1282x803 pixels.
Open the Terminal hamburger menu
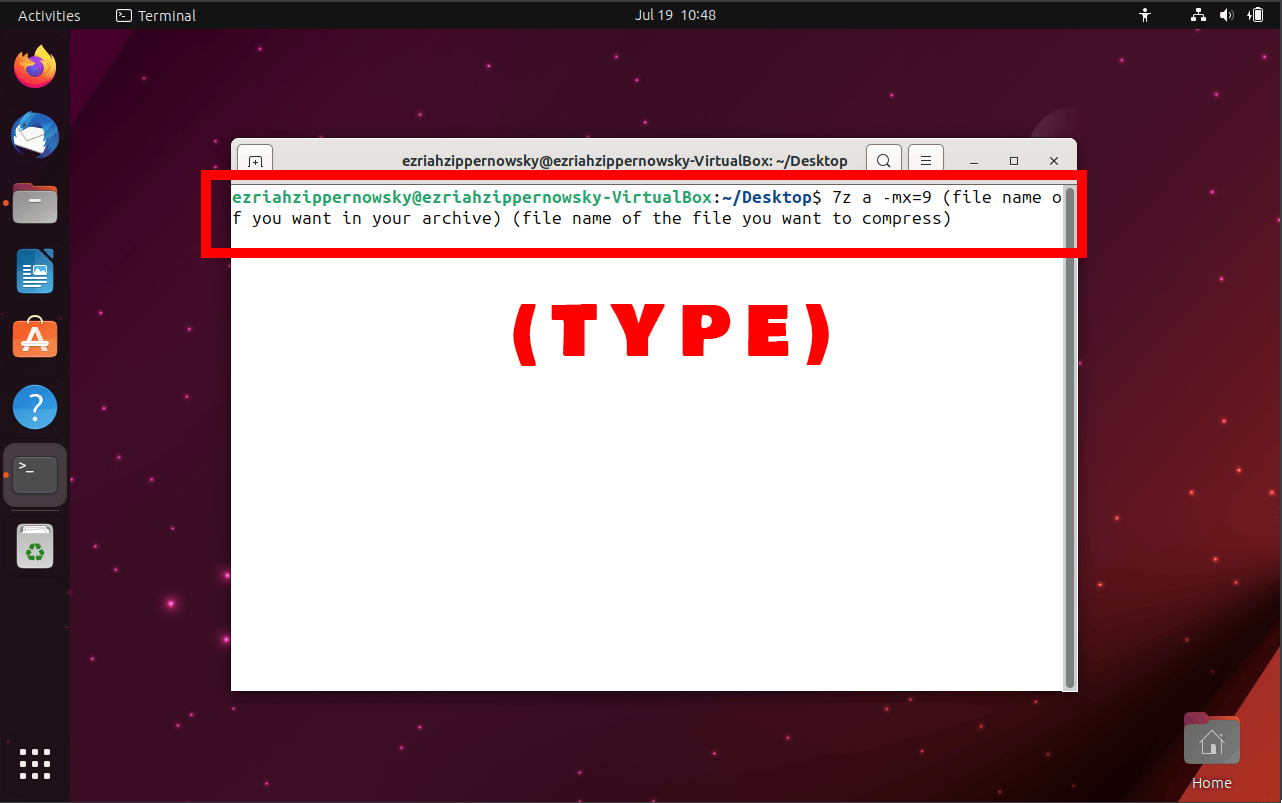[x=925, y=159]
